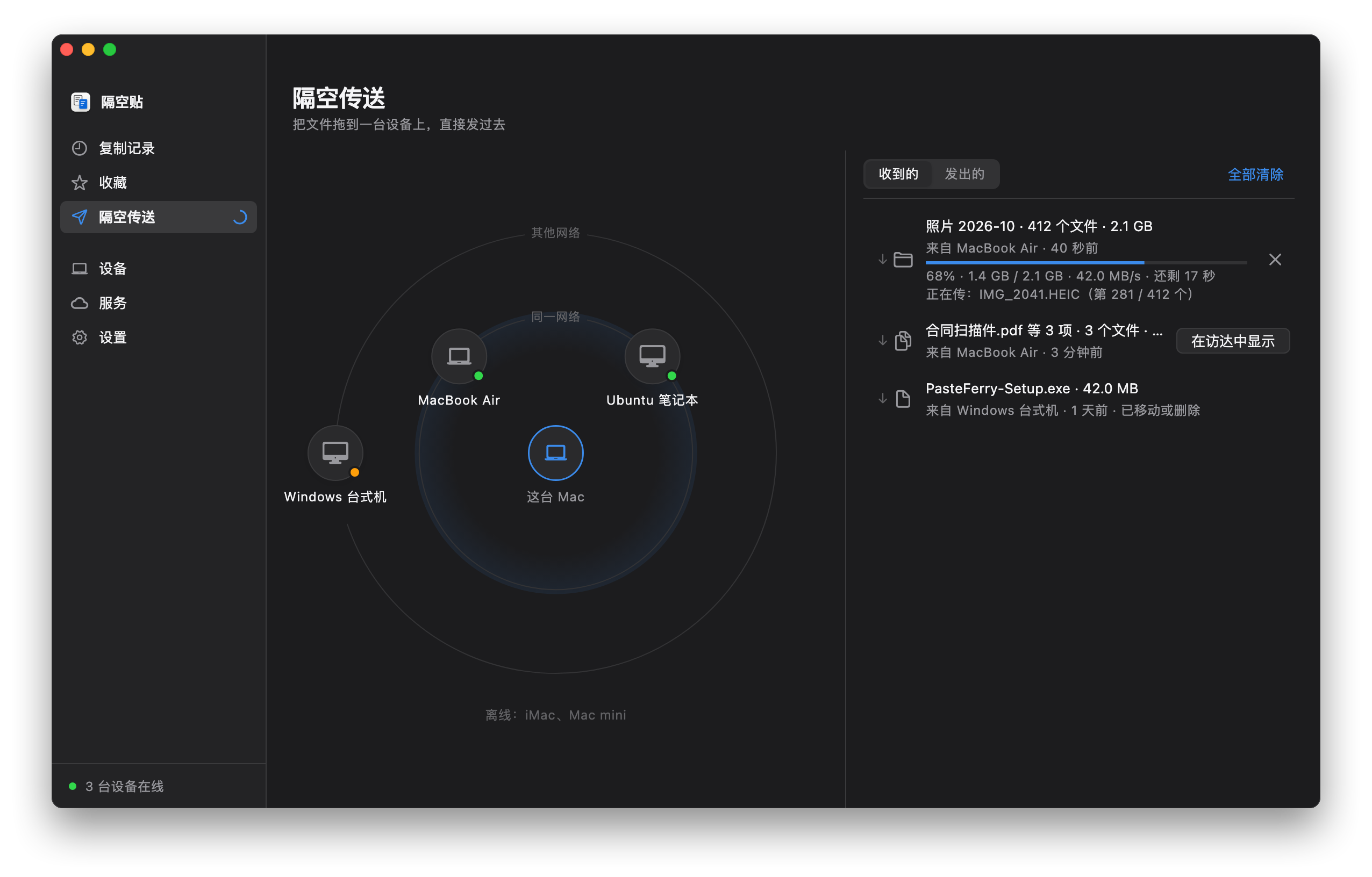Click the 把文件拖到一台设备上 subtitle
The height and width of the screenshot is (877, 1372).
[x=399, y=125]
